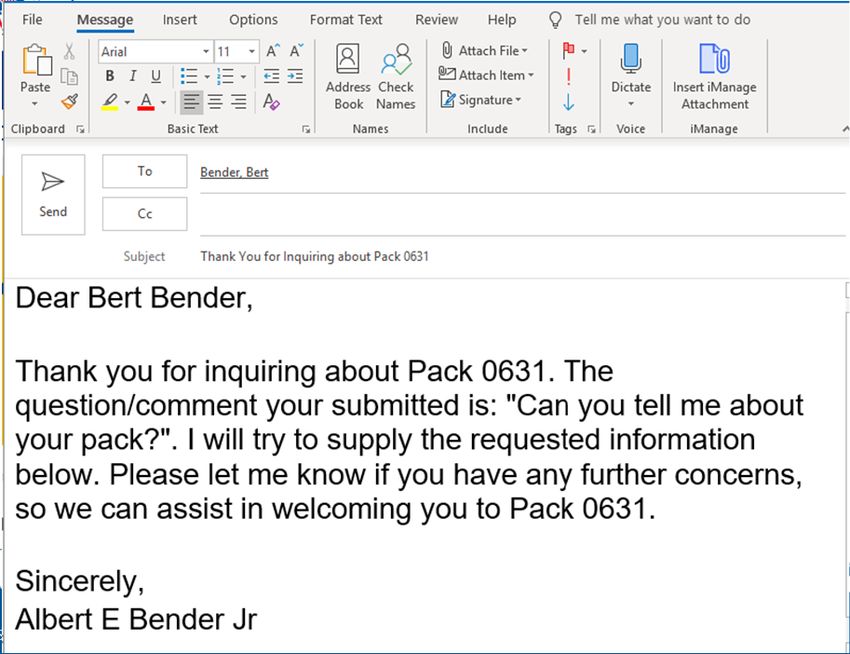Open the Attach Item menu
Screen dimensions: 850x654
coord(486,75)
